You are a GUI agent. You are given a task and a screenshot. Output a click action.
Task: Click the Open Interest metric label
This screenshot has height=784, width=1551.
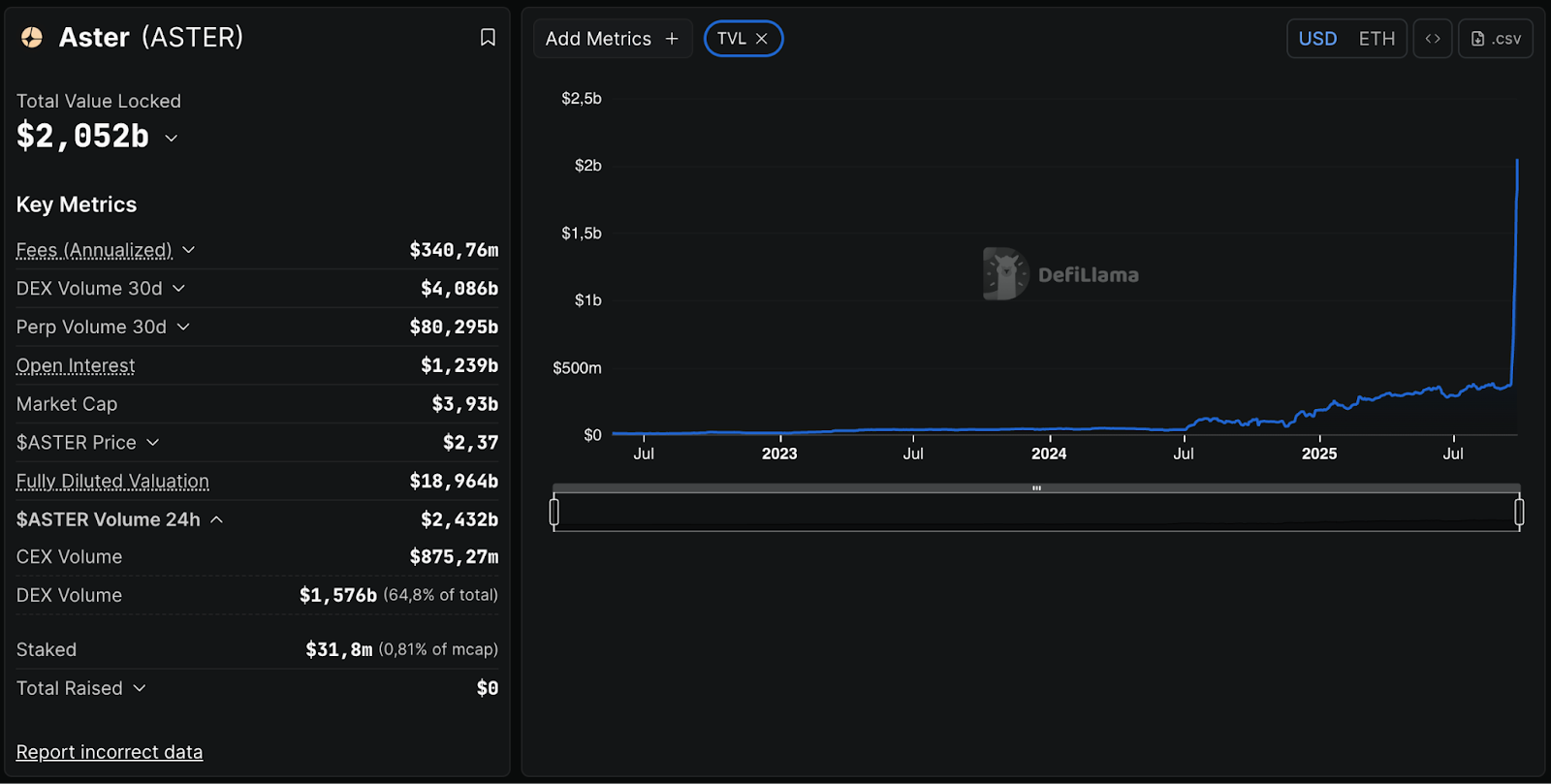[76, 365]
